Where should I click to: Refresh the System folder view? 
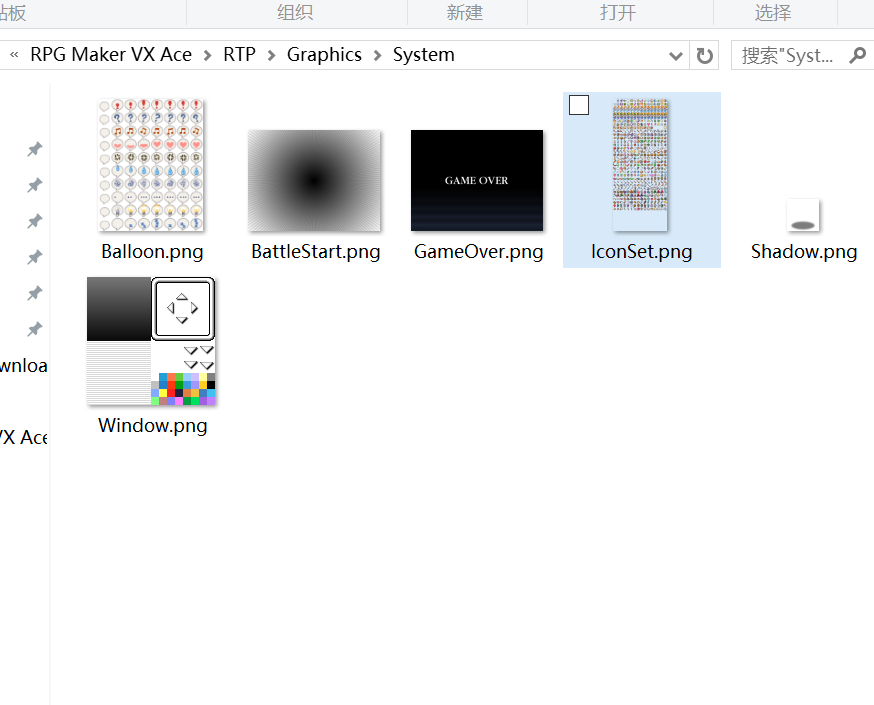(x=705, y=55)
